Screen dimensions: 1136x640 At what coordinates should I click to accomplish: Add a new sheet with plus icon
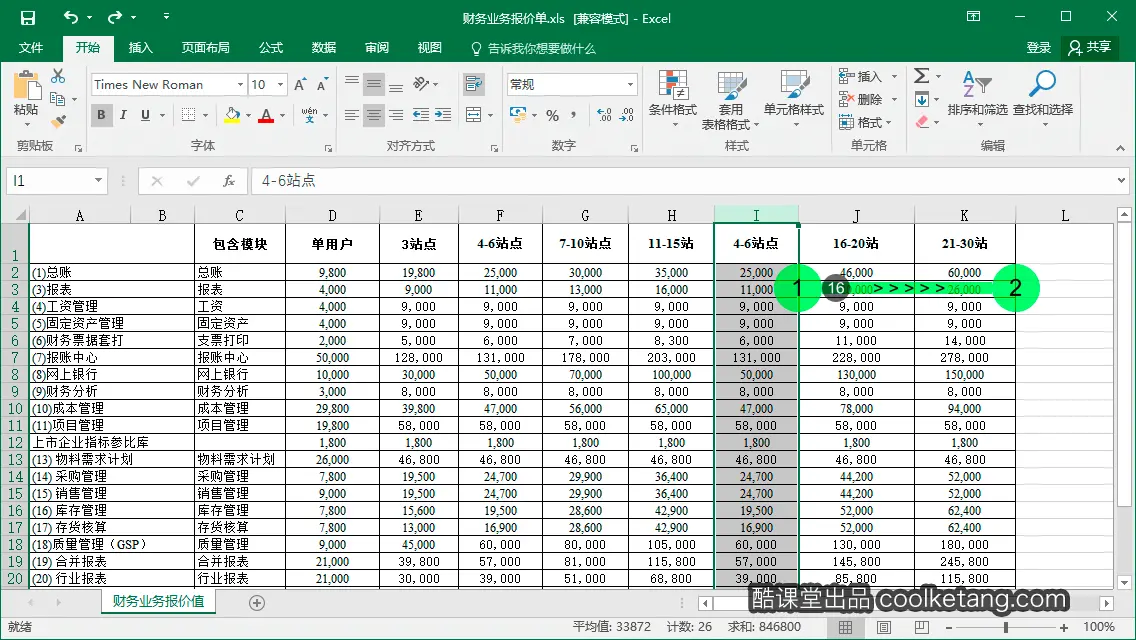click(256, 602)
